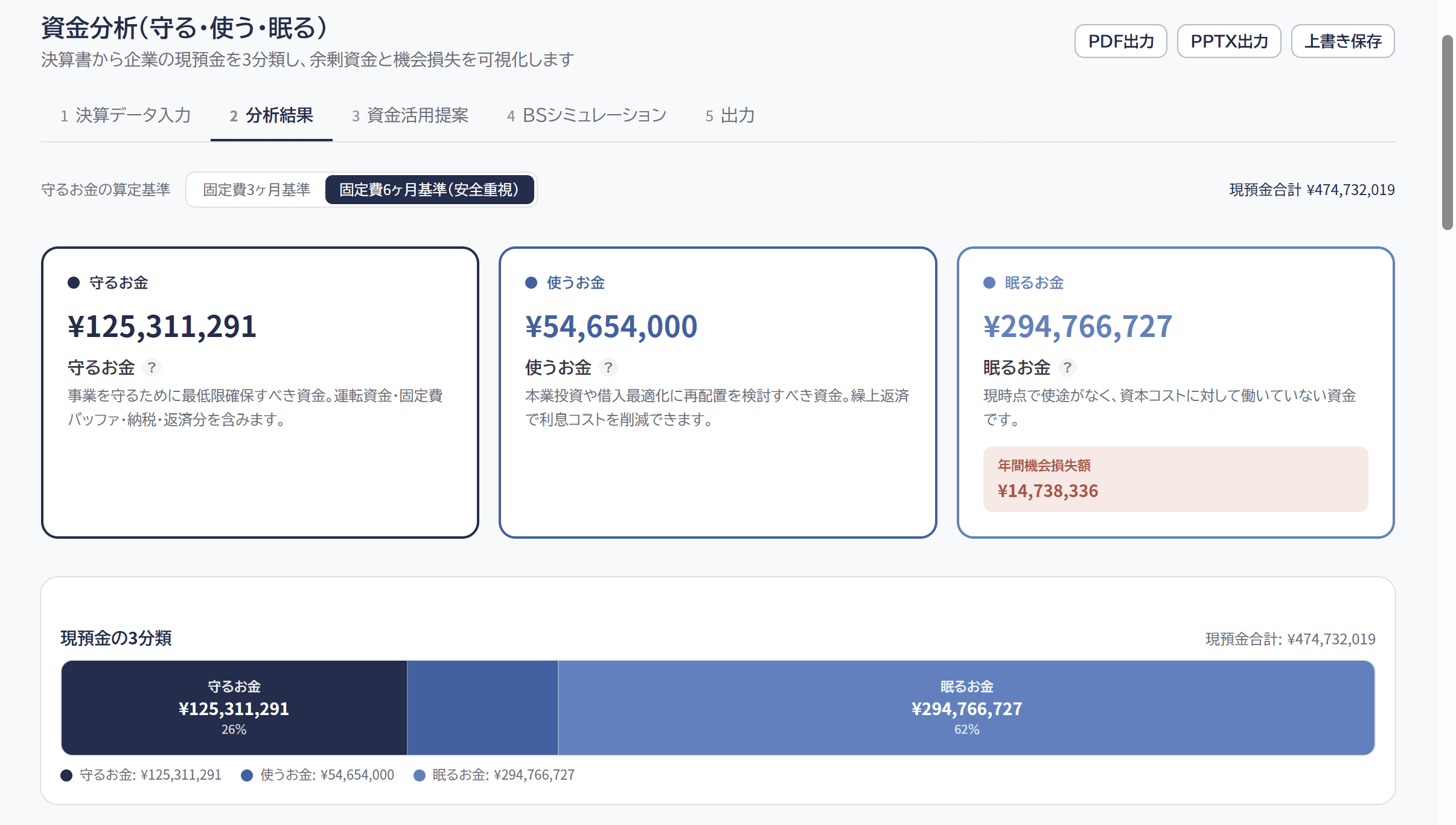Image resolution: width=1456 pixels, height=825 pixels.
Task: Click the dark 守るお金 bar segment
Action: [x=234, y=708]
